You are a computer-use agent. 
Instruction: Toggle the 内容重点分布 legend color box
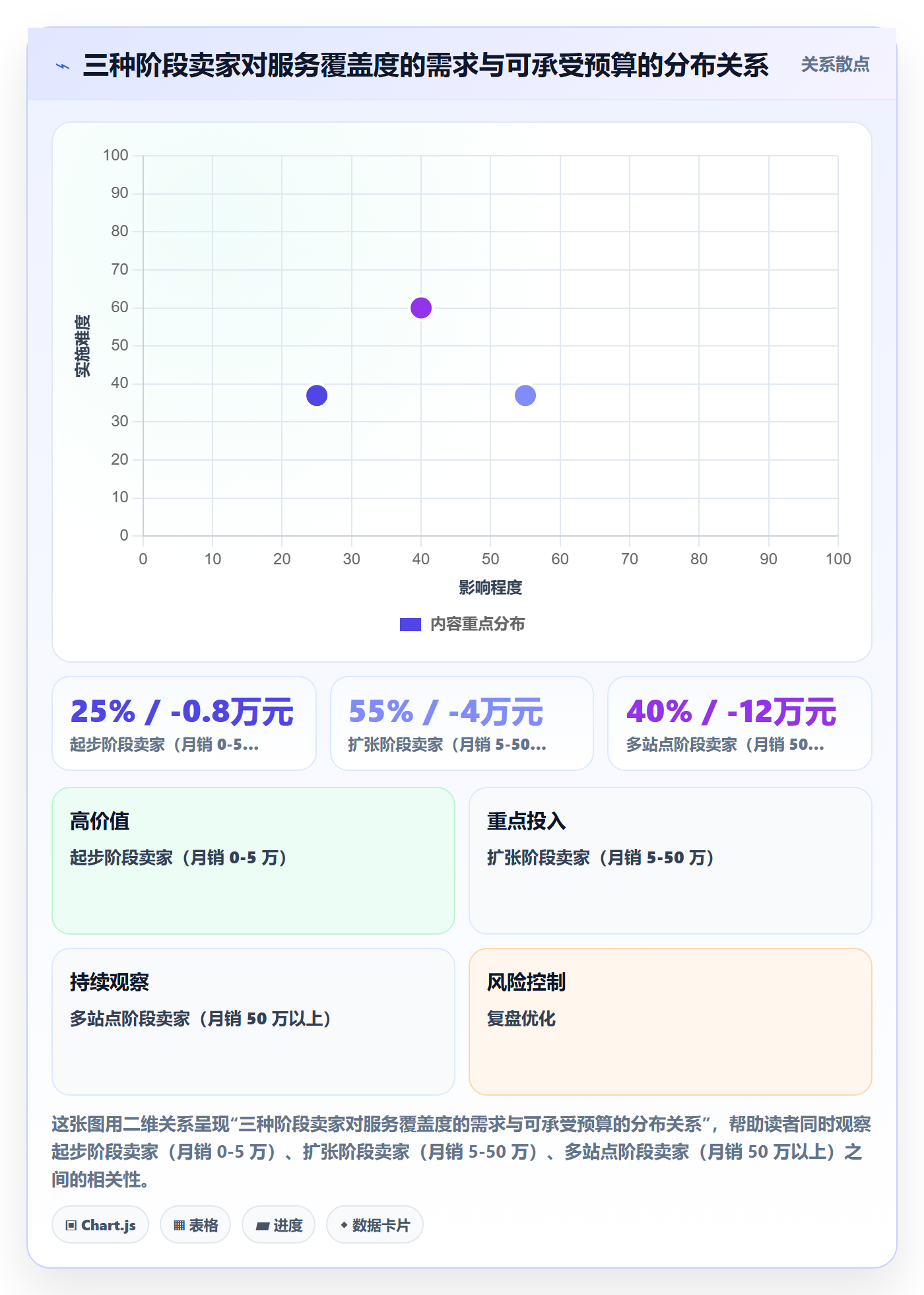coord(411,624)
